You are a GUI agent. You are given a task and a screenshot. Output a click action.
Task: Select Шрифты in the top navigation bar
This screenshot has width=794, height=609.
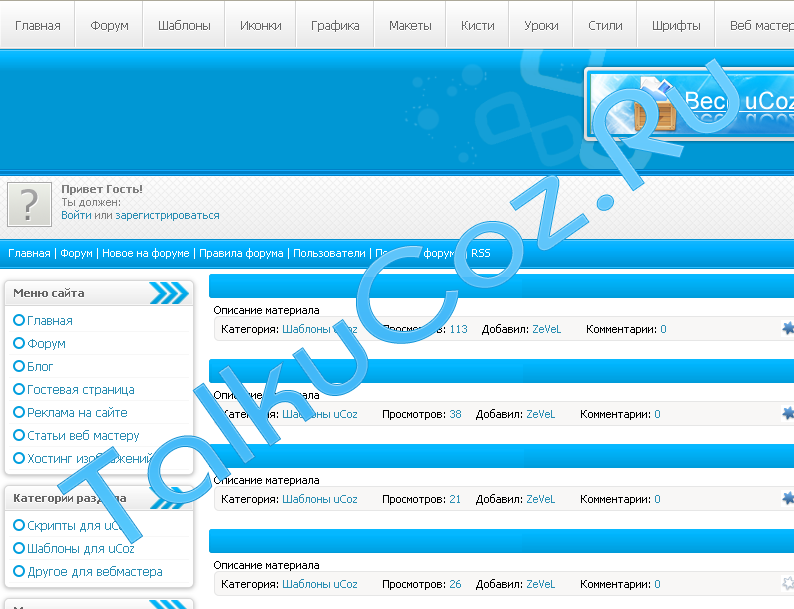point(675,25)
